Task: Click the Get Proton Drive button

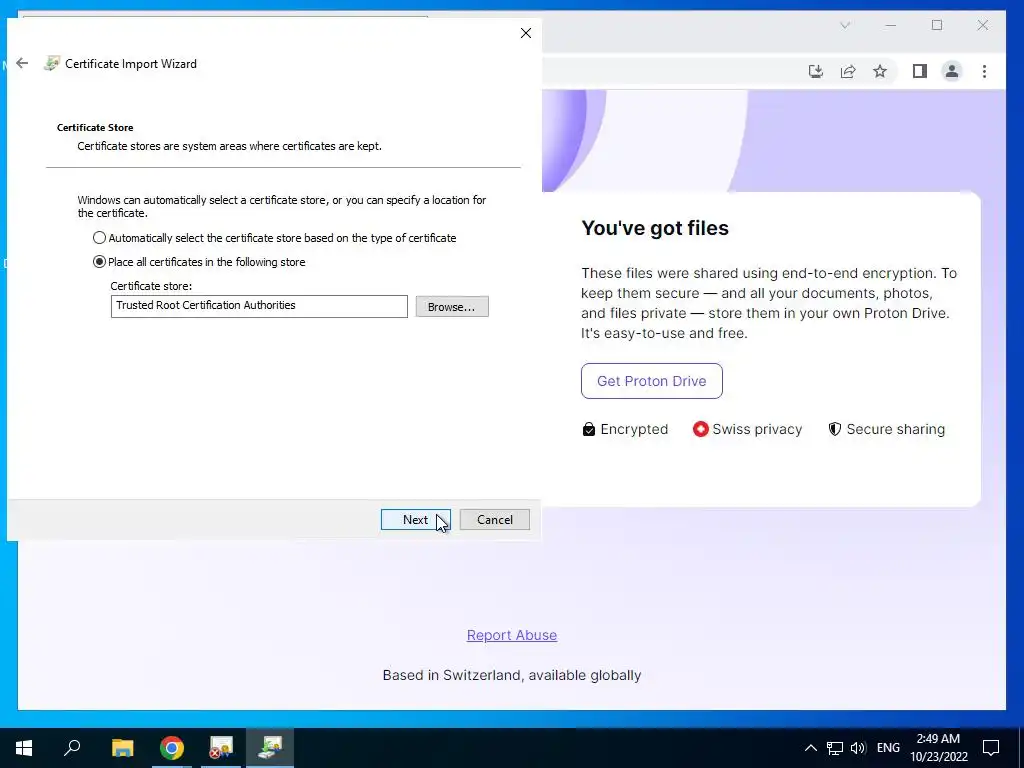Action: tap(652, 381)
